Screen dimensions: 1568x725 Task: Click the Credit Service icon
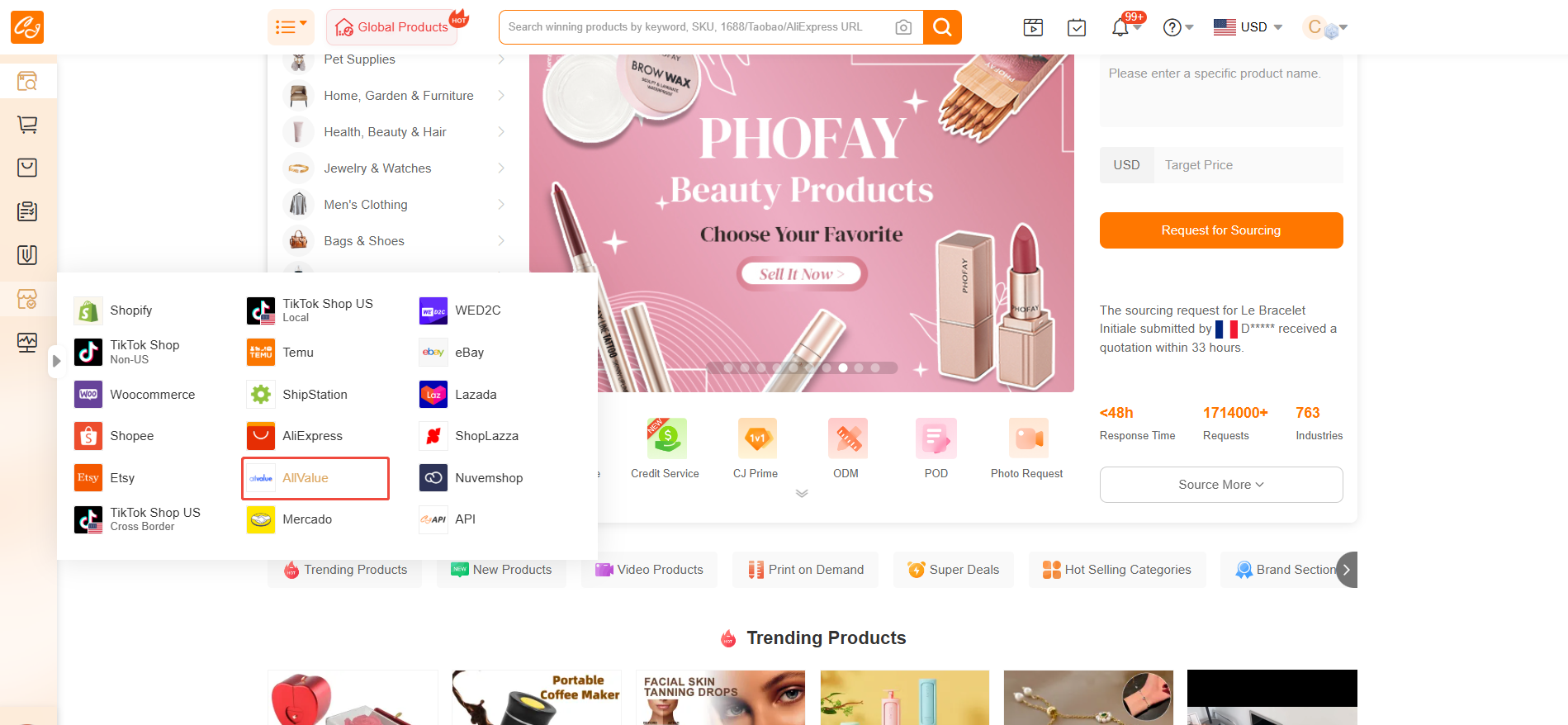click(666, 438)
